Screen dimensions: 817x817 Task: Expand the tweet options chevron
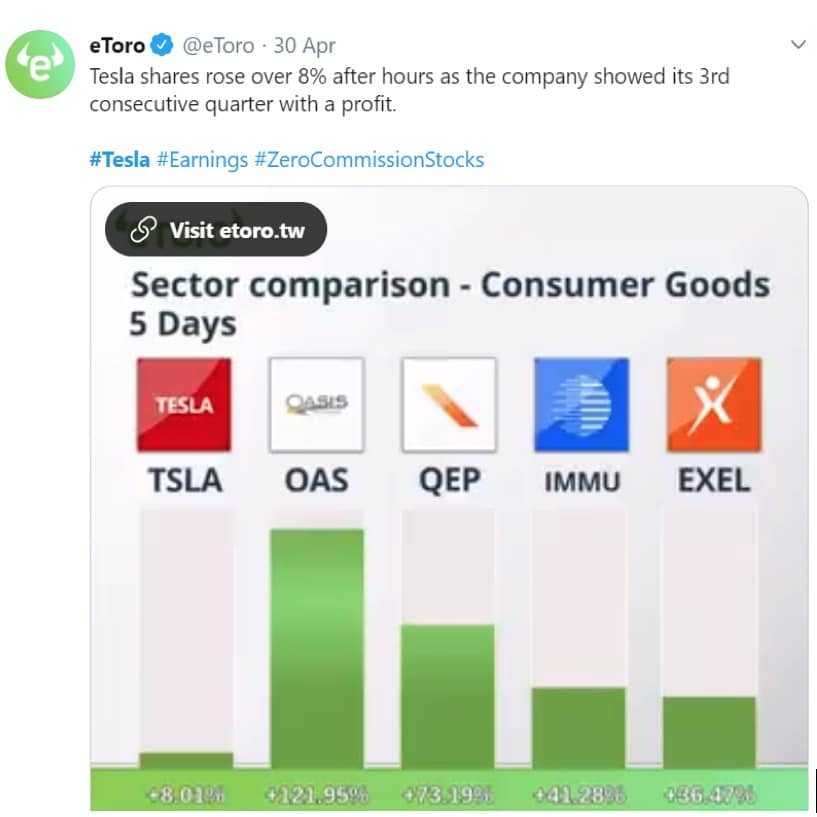[798, 45]
